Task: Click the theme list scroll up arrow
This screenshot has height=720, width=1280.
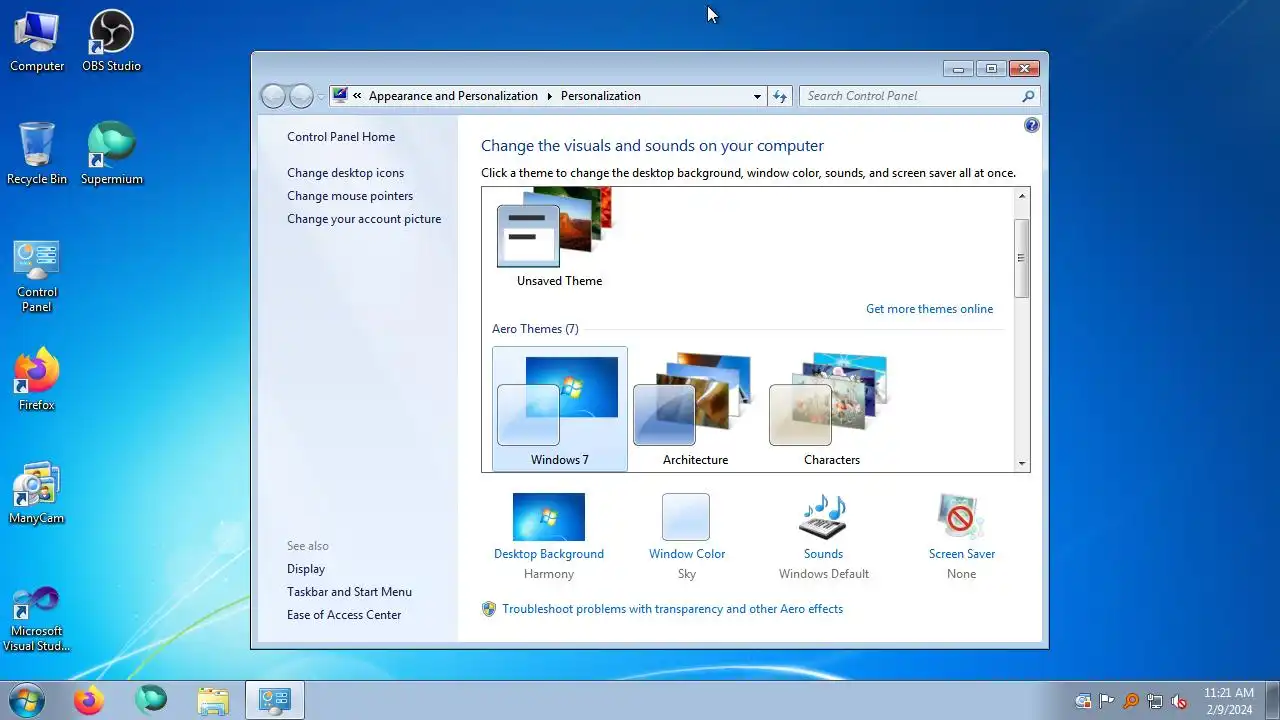Action: pyautogui.click(x=1021, y=196)
